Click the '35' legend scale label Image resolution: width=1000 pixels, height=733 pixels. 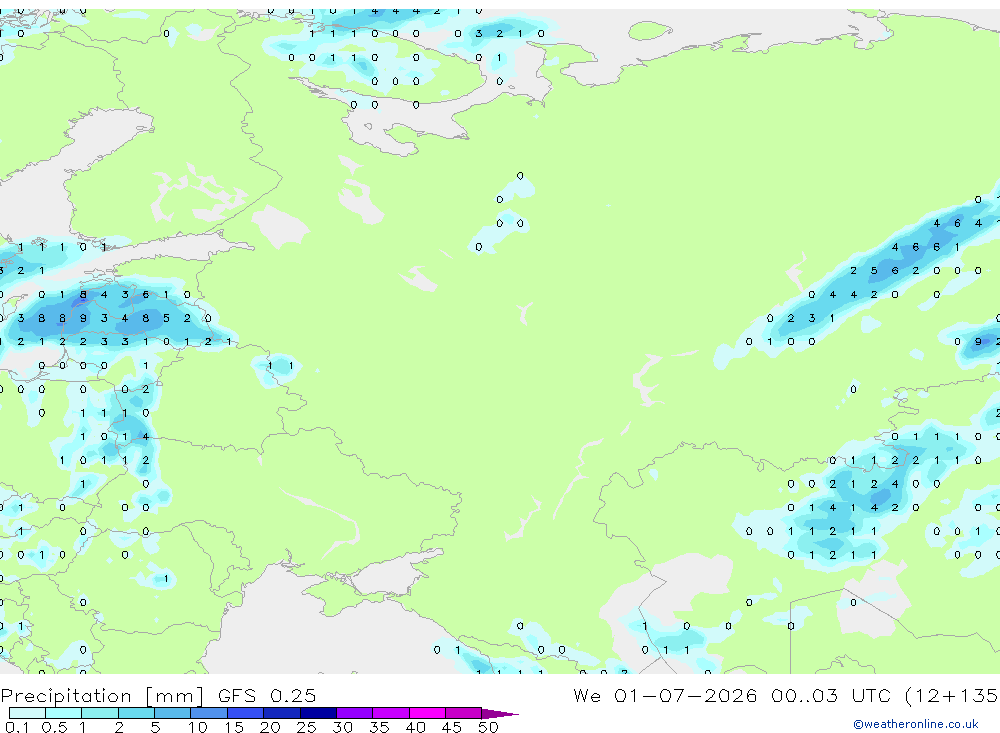pos(379,727)
